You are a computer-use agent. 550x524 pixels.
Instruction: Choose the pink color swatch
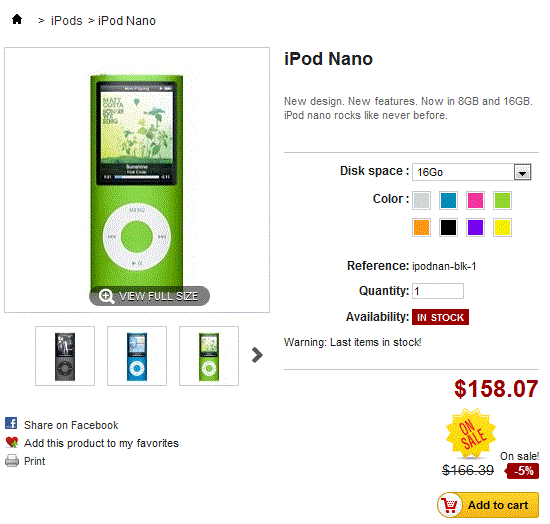[475, 201]
